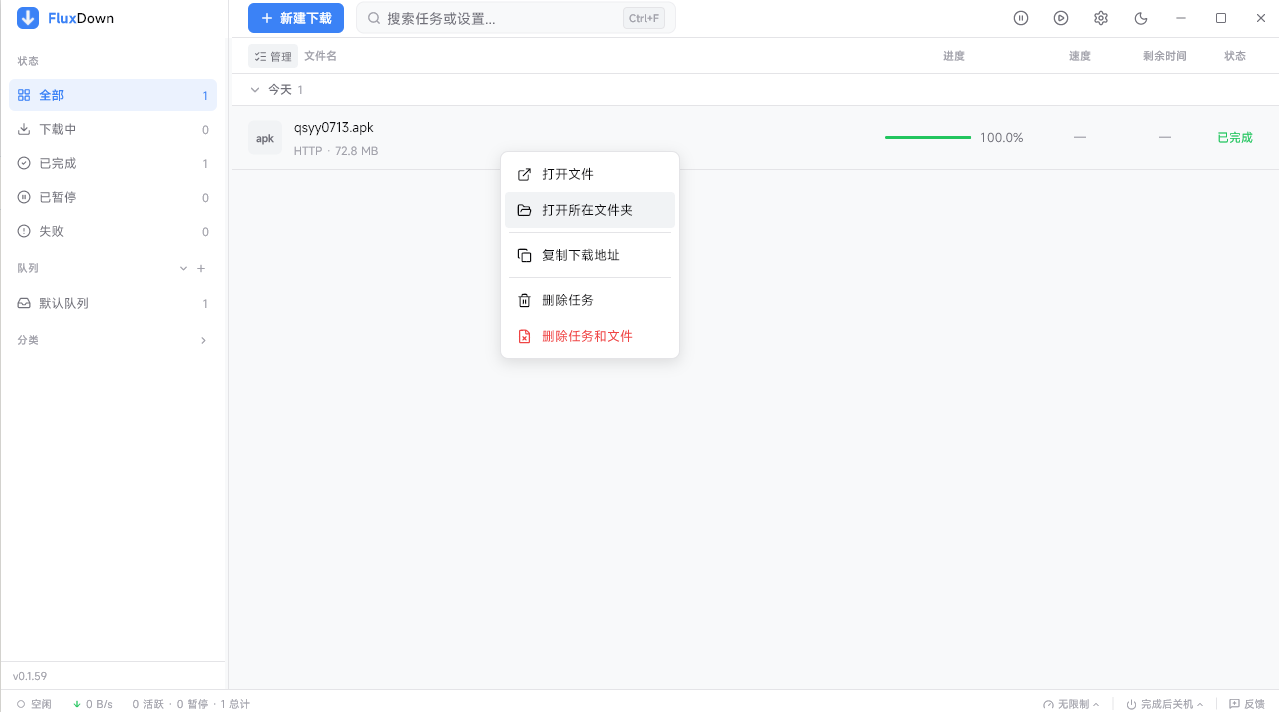Image resolution: width=1279 pixels, height=712 pixels.
Task: Select the 已暂停 status filter
Action: coord(113,197)
